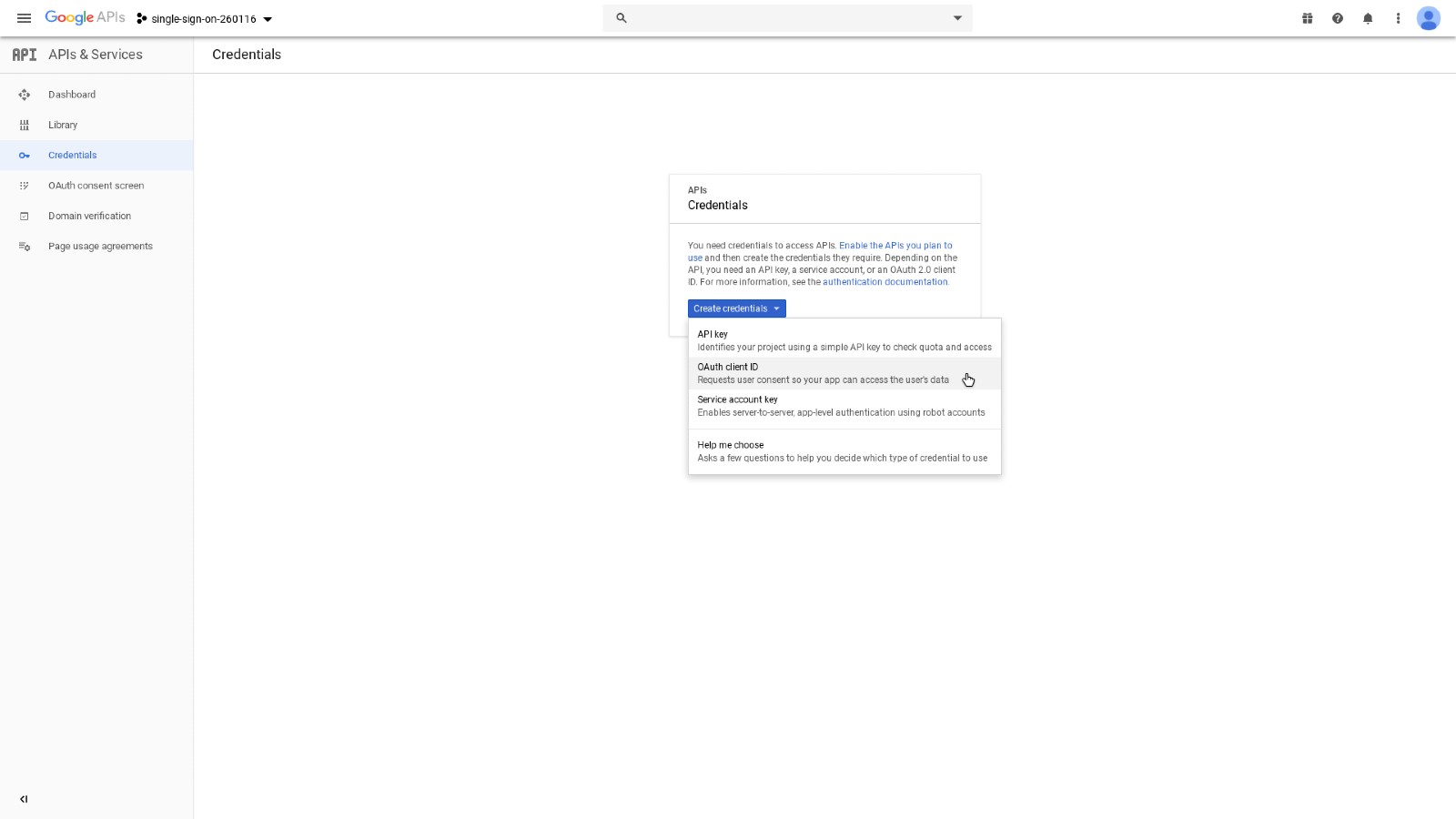Screen dimensions: 1456x819
Task: View notifications via the bell icon
Action: [x=1368, y=18]
